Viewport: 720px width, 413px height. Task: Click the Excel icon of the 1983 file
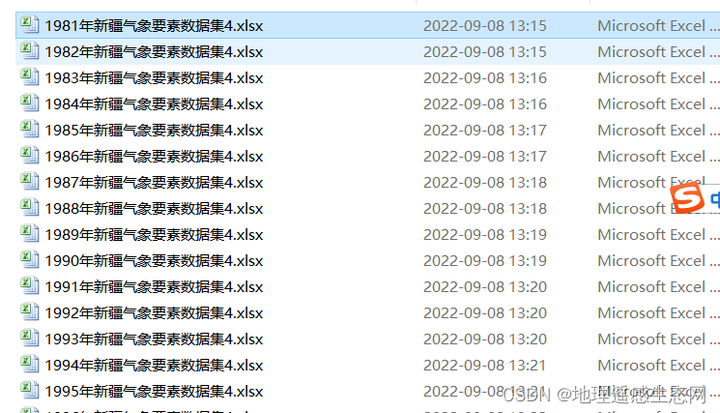pyautogui.click(x=29, y=77)
